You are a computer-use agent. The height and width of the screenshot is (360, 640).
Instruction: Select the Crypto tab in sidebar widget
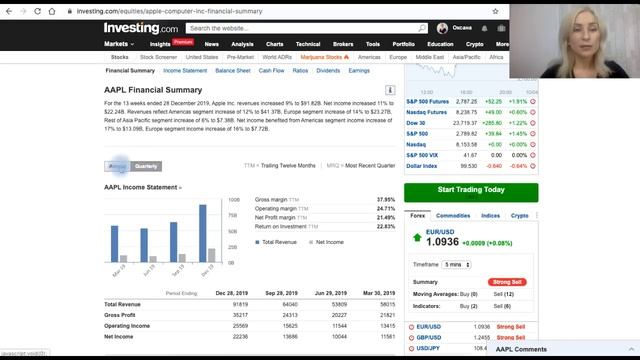point(520,216)
